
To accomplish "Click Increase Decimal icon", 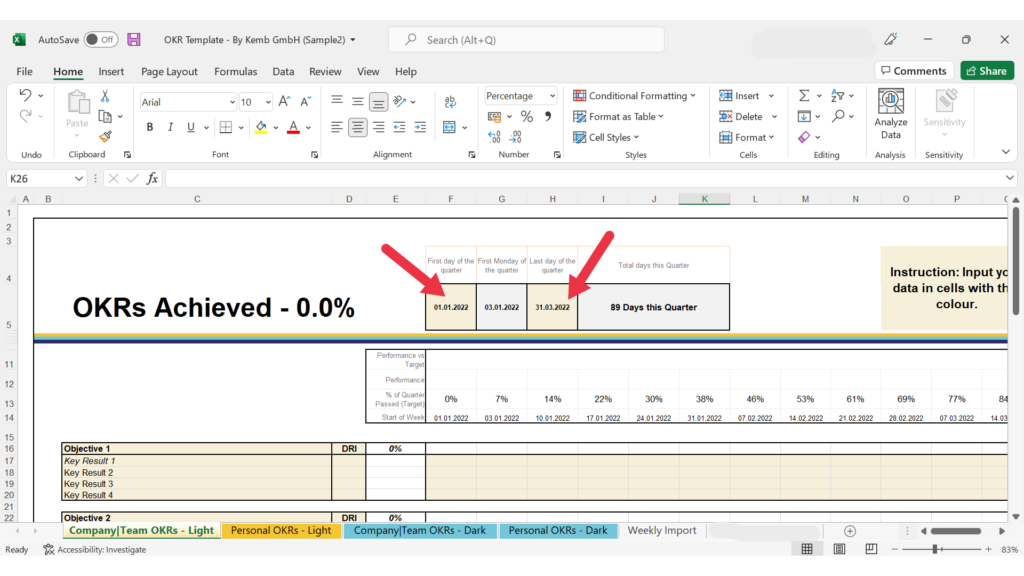I will coord(494,137).
